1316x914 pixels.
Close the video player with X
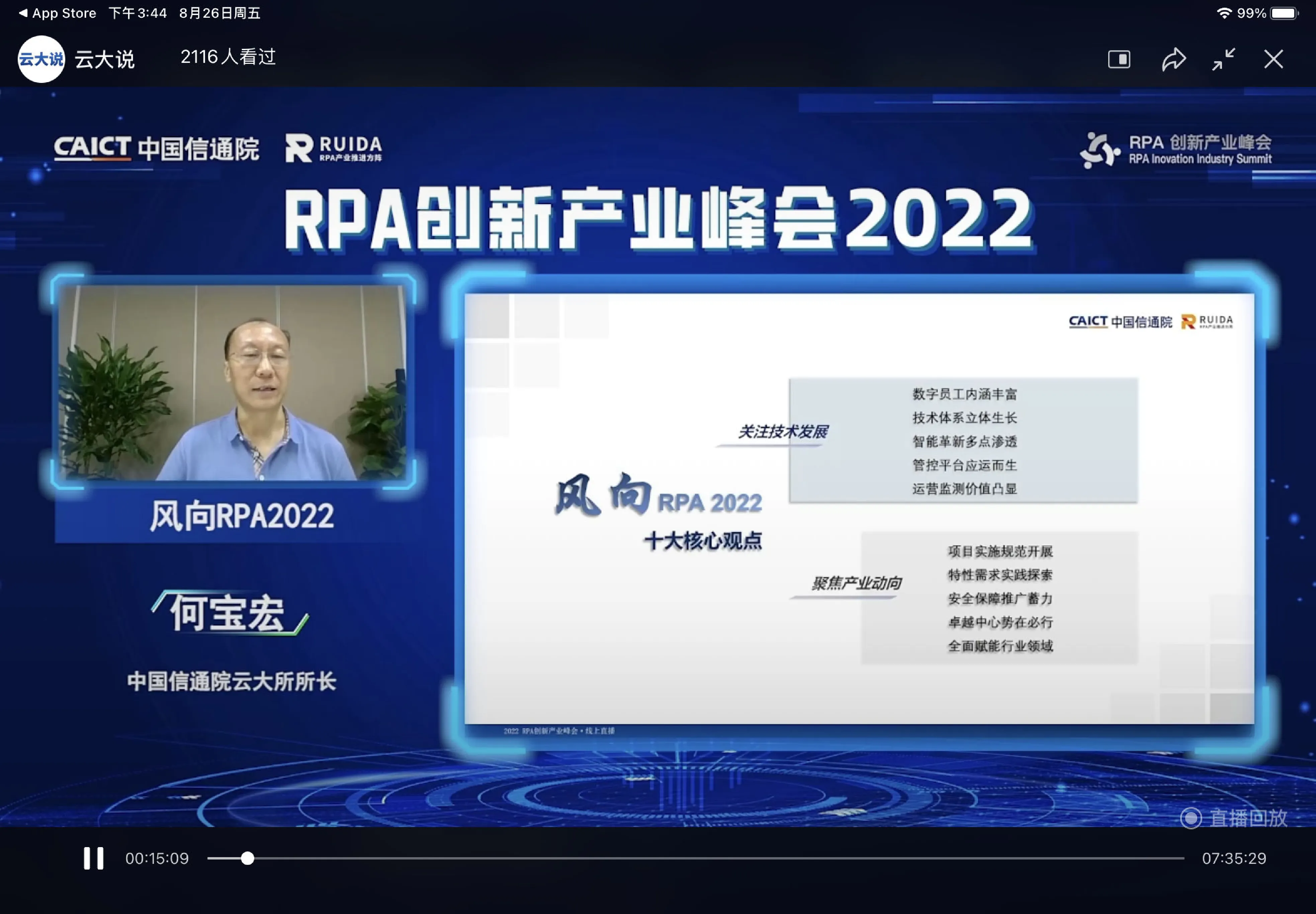(x=1274, y=59)
